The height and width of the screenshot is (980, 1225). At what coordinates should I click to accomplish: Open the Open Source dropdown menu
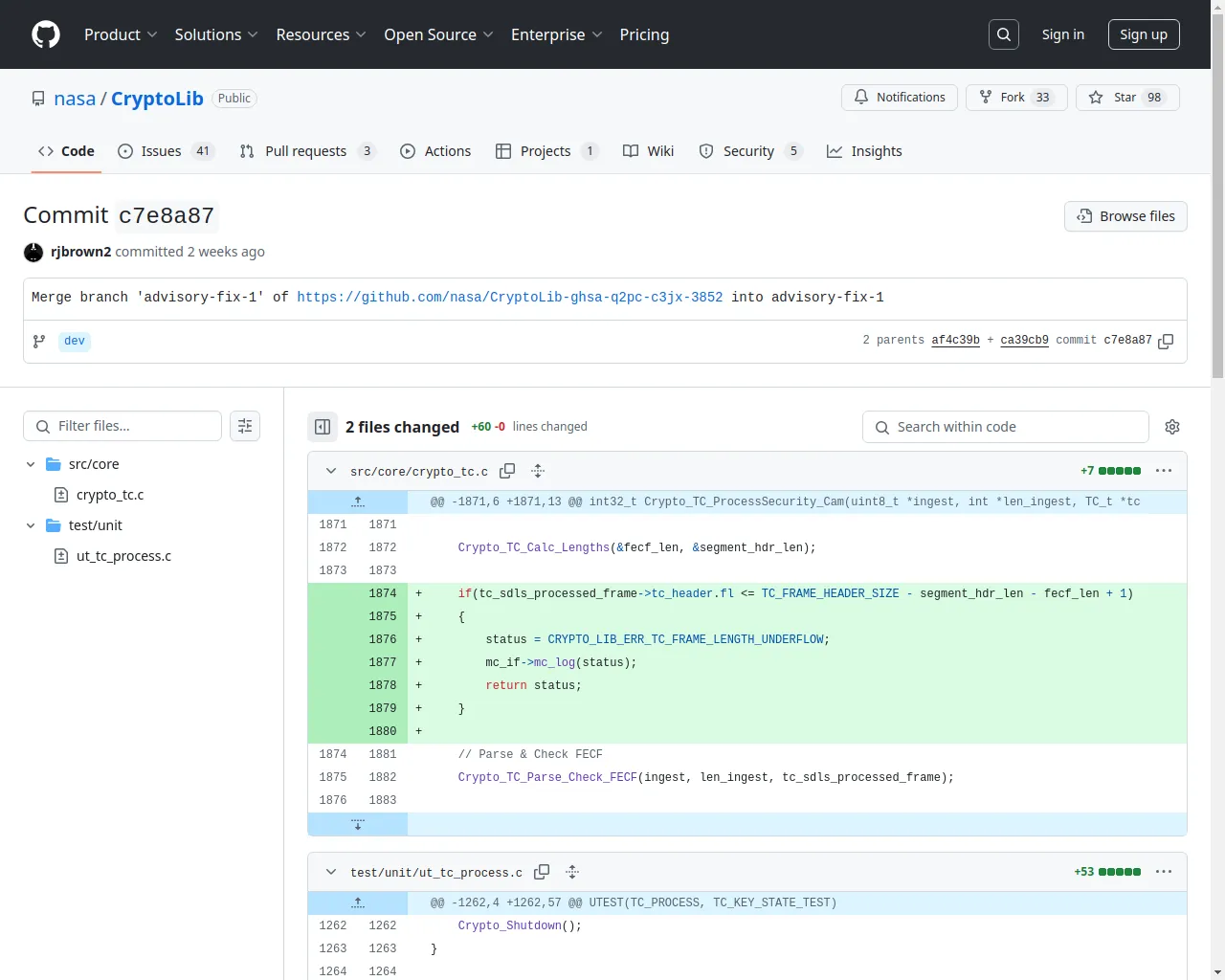[x=438, y=34]
